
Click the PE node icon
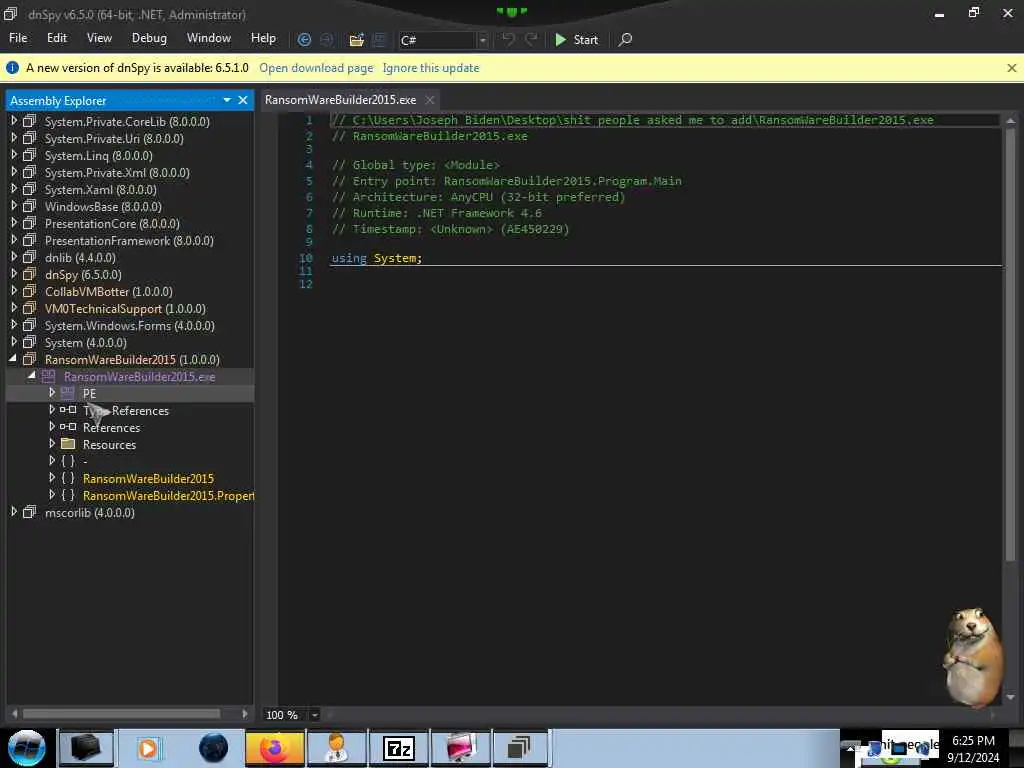click(x=67, y=393)
